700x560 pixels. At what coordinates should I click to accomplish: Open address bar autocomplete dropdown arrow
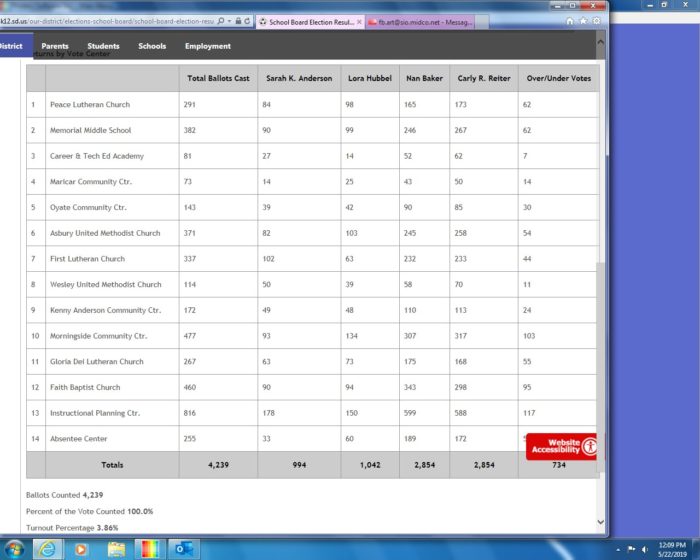(229, 21)
